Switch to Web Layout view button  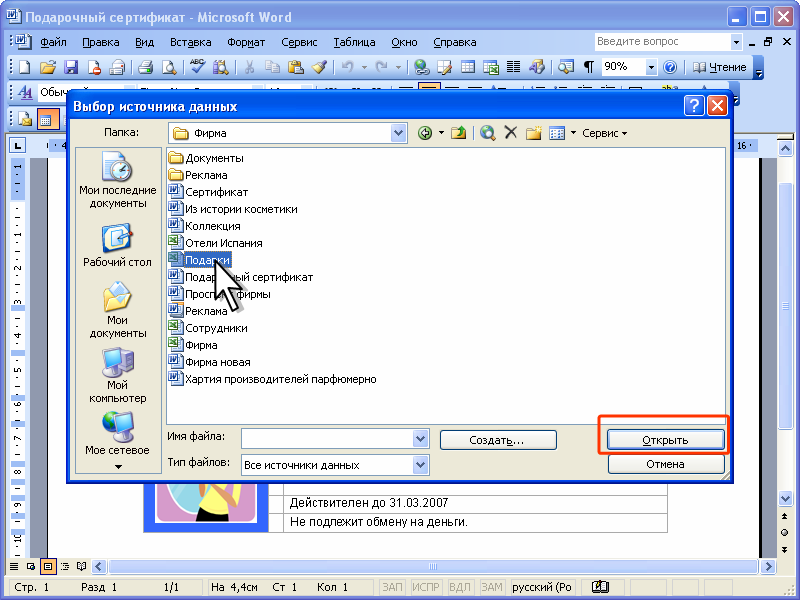point(31,566)
